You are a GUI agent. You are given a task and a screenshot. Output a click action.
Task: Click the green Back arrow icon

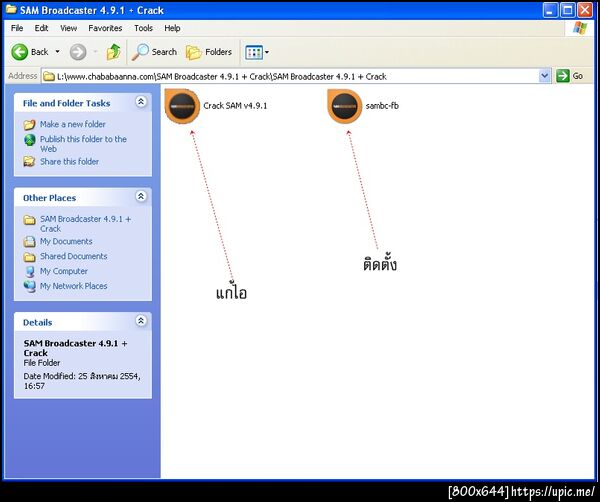tap(20, 52)
